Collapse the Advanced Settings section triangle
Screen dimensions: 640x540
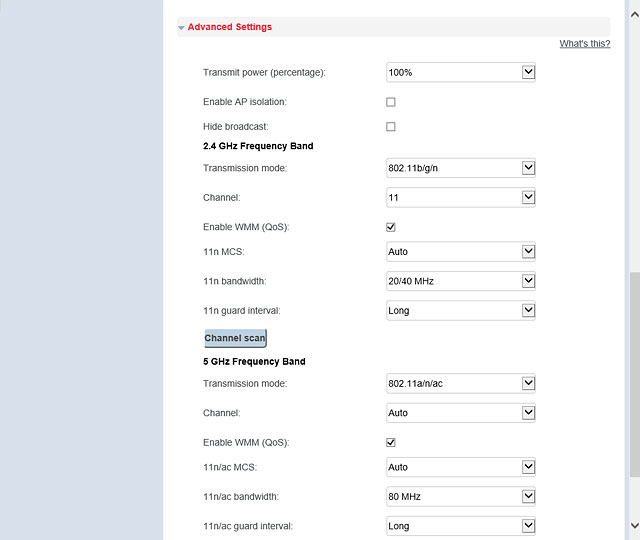pos(181,28)
